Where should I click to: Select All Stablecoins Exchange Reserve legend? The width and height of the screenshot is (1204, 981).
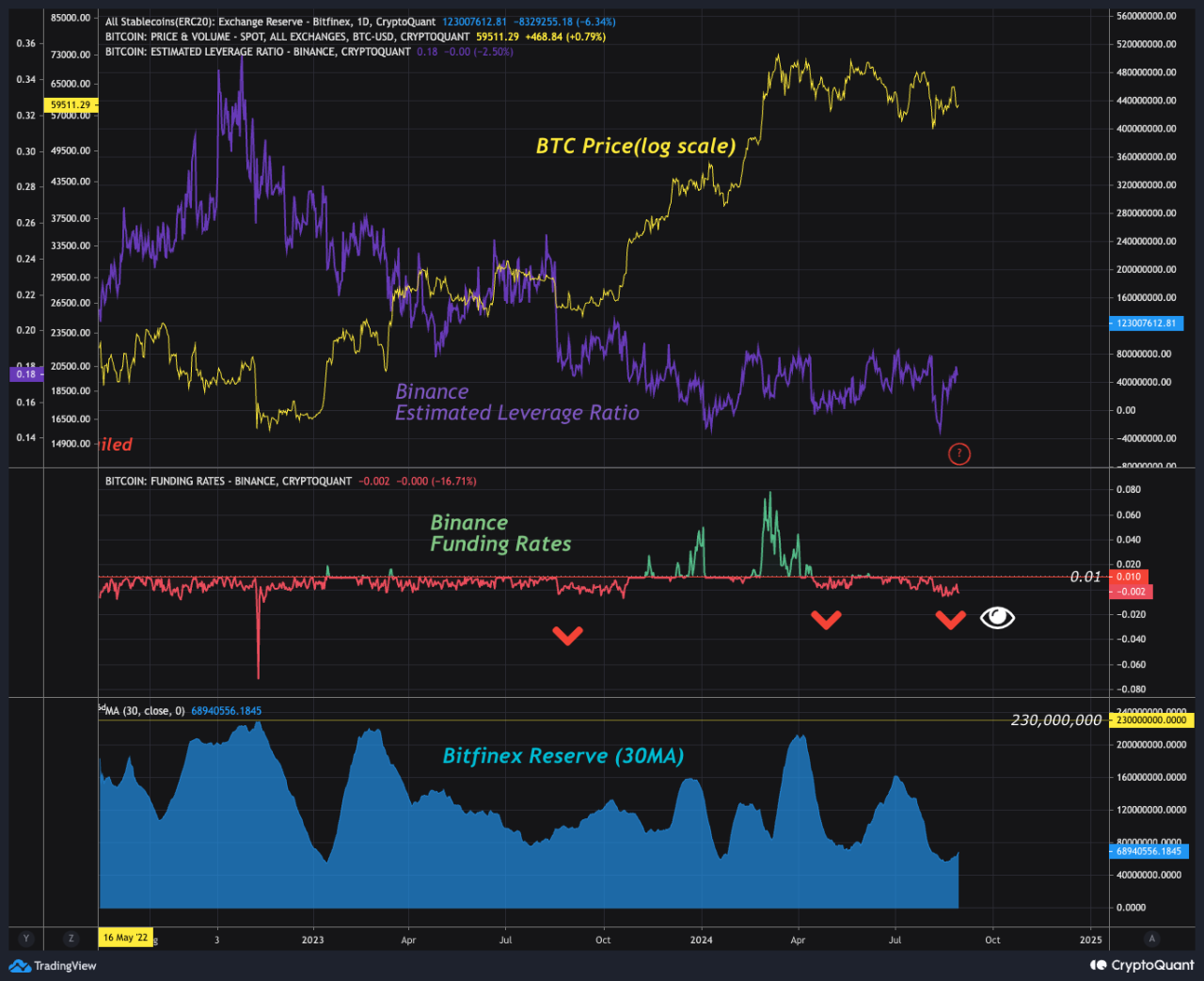tap(270, 22)
